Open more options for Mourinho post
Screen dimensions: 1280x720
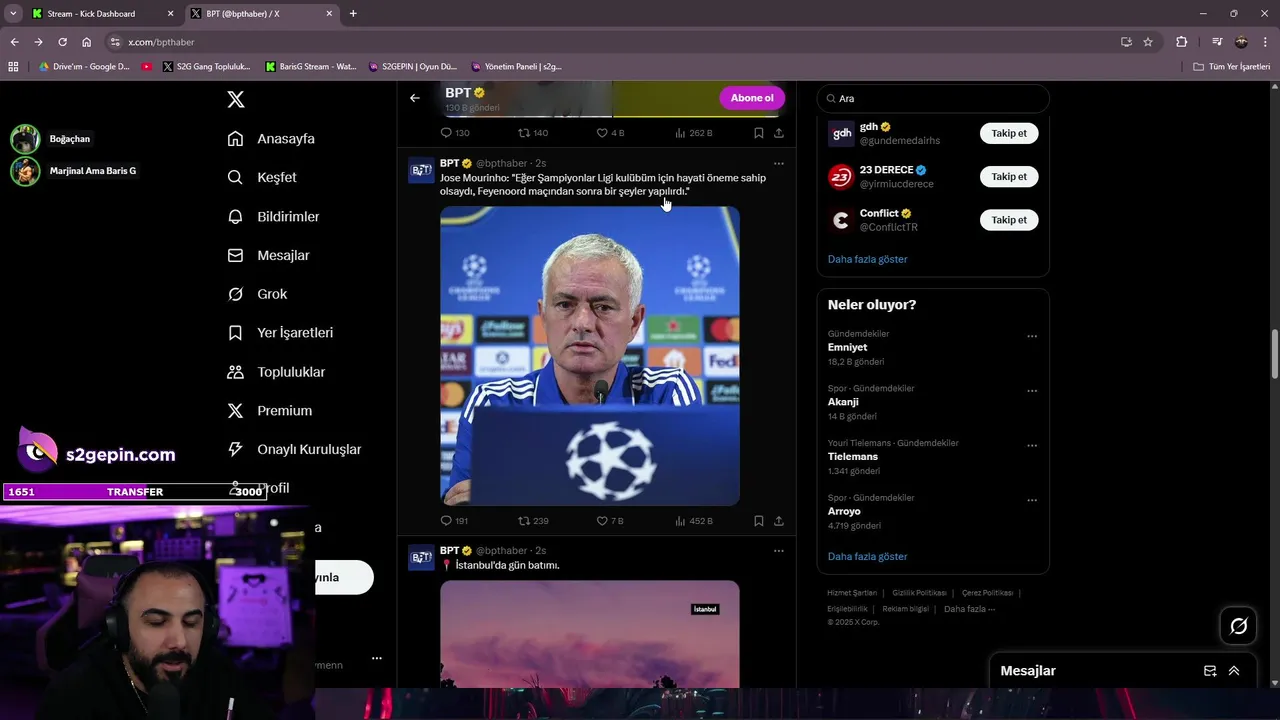[779, 163]
